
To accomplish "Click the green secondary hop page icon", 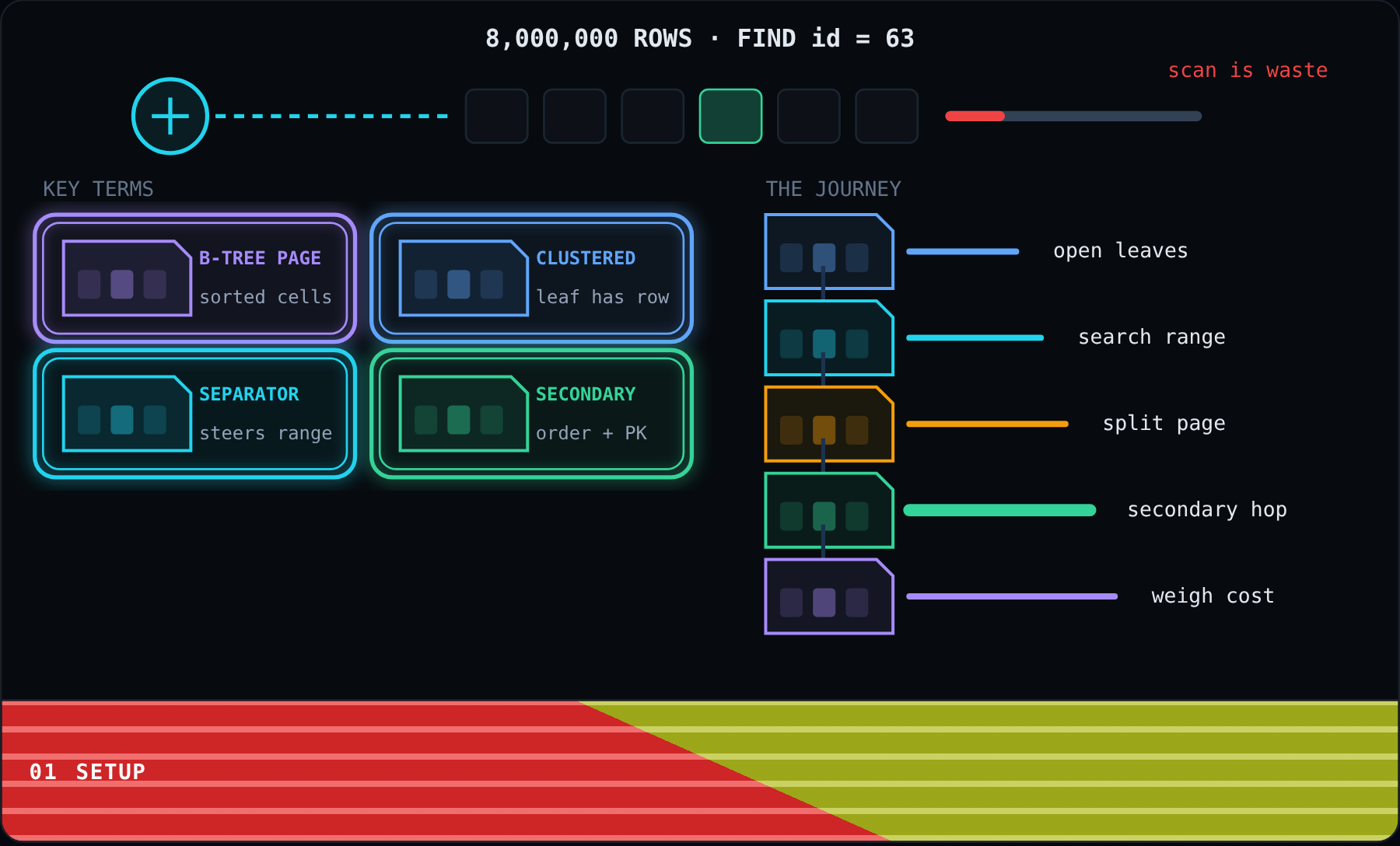I will pos(829,510).
